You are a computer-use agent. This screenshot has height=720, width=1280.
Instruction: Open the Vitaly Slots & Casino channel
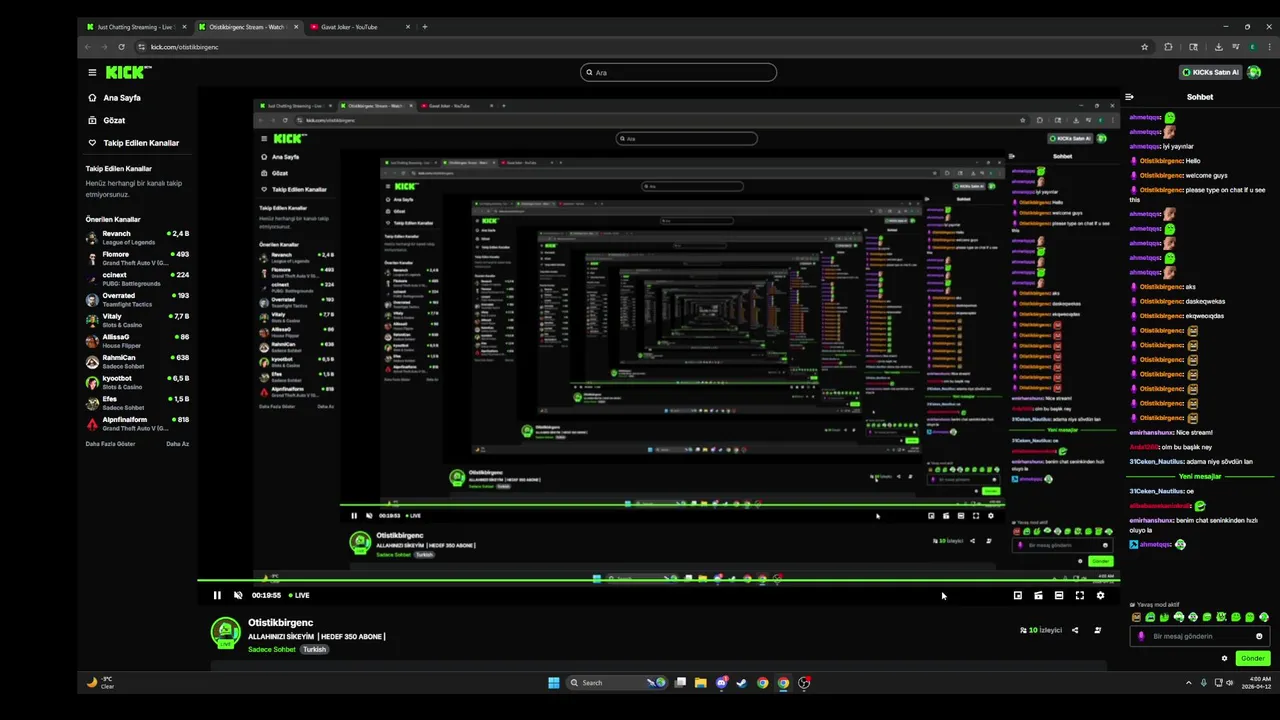tap(137, 320)
